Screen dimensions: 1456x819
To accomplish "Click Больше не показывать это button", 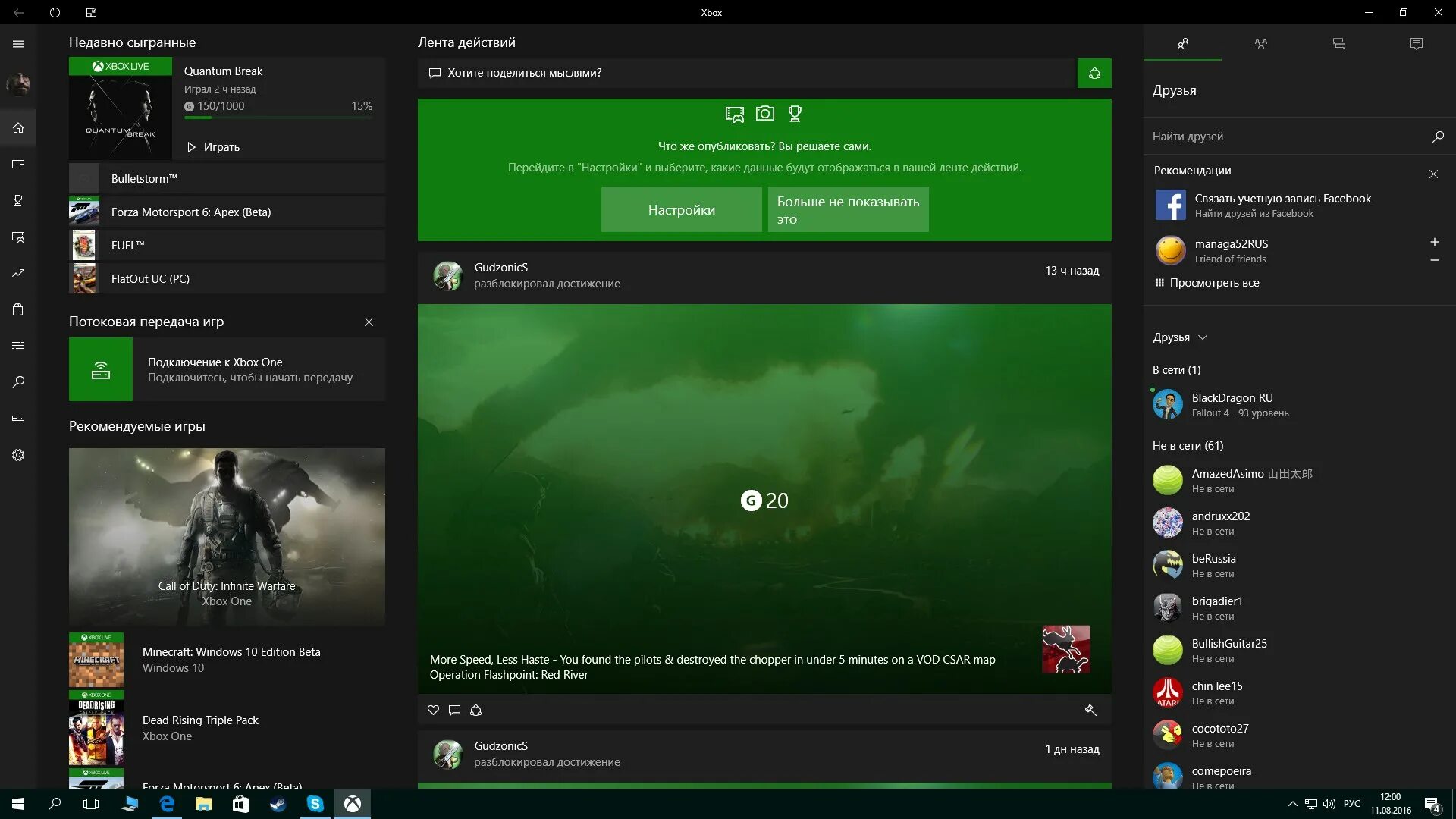I will 848,210.
